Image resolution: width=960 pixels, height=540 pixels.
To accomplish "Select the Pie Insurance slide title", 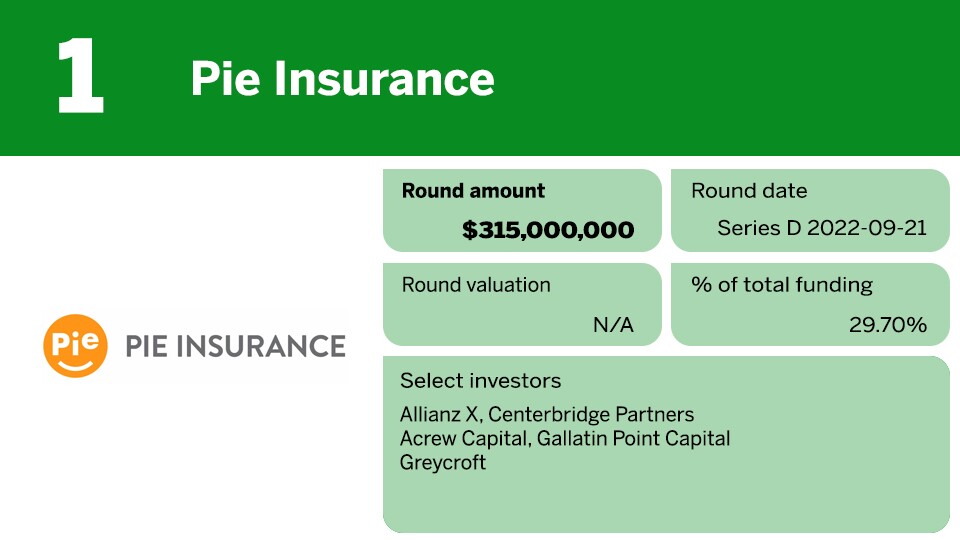I will click(x=342, y=78).
